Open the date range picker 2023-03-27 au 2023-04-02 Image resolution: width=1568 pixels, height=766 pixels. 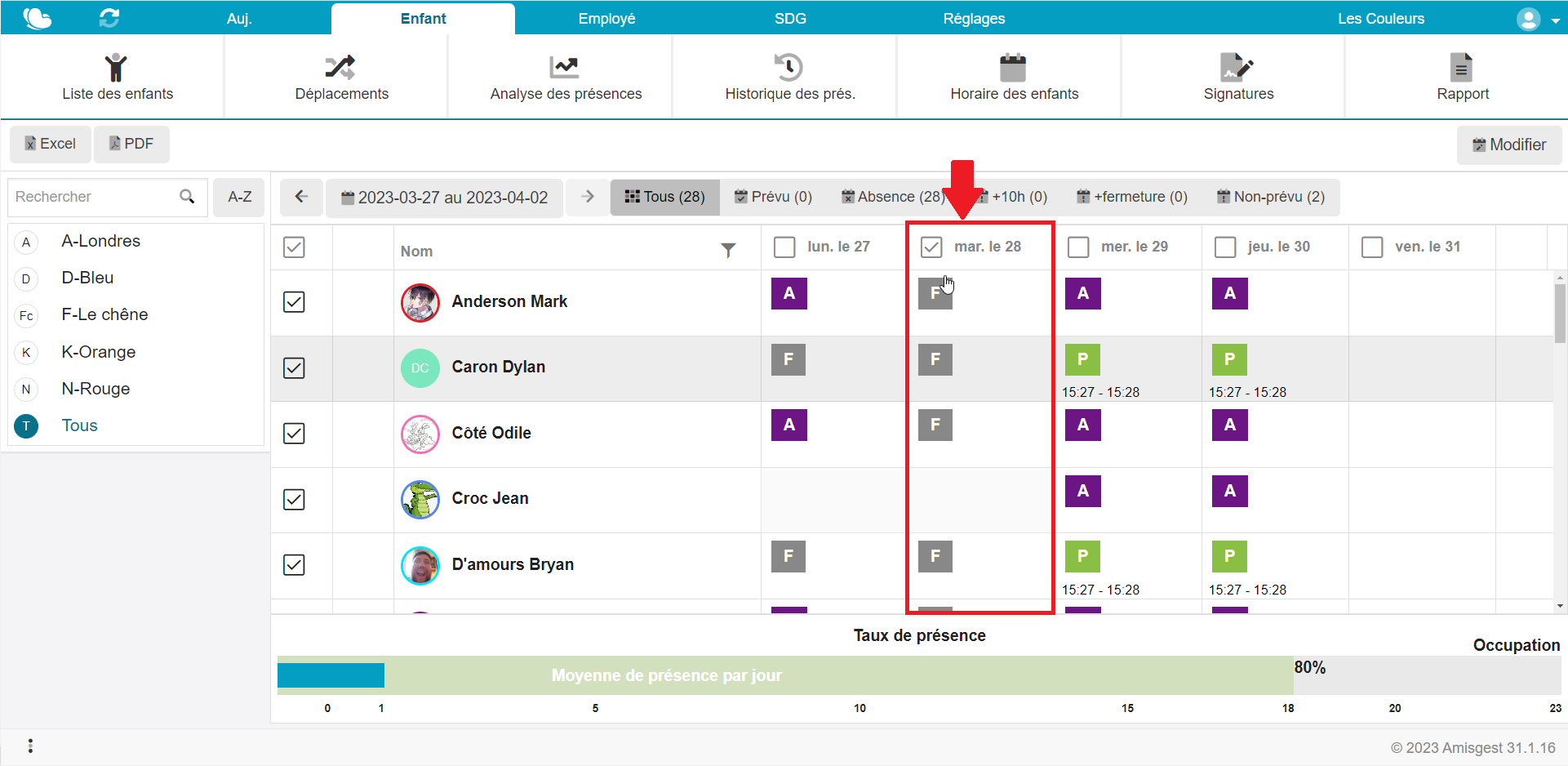coord(444,198)
